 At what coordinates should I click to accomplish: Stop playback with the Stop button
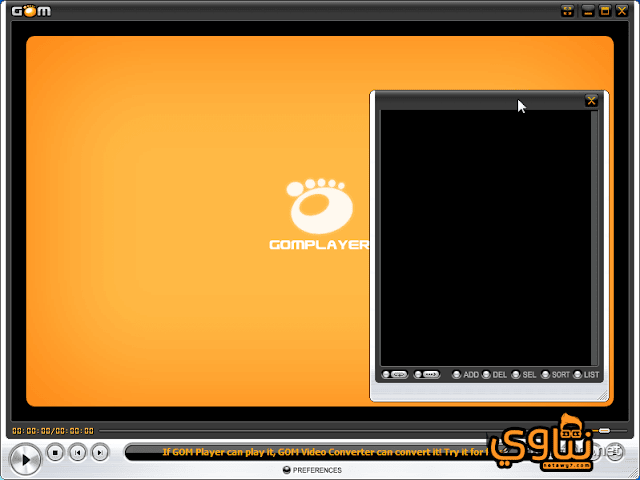(55, 453)
